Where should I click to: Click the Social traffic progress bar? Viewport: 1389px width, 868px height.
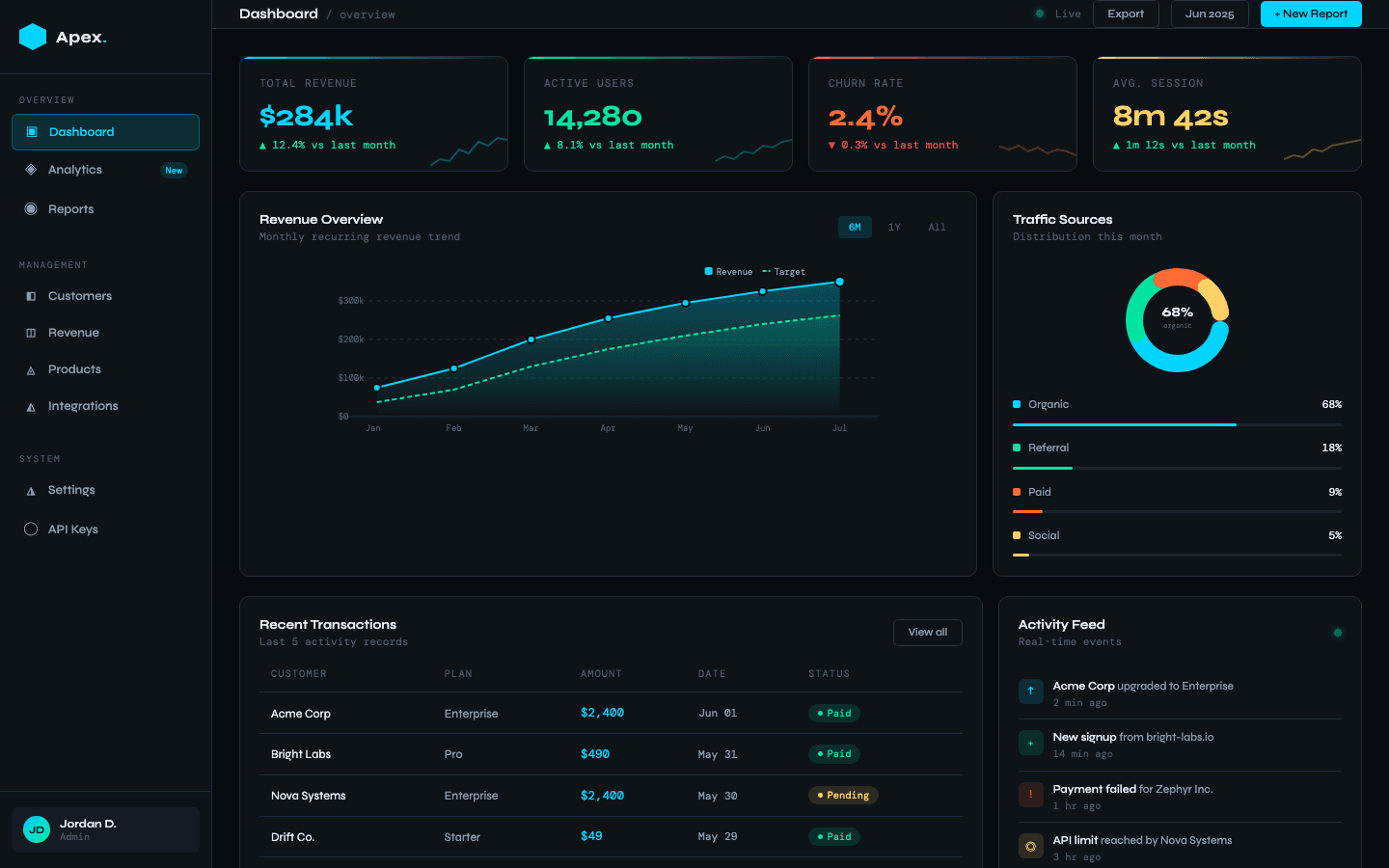pyautogui.click(x=1177, y=555)
